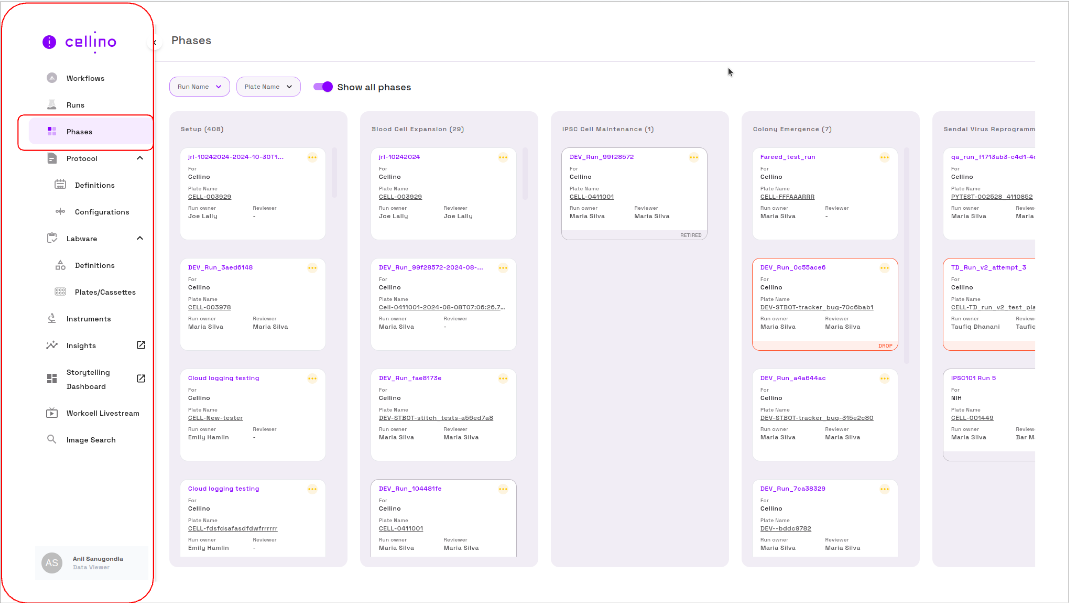Collapse the Labware section chevron
The height and width of the screenshot is (603, 1069).
(139, 238)
